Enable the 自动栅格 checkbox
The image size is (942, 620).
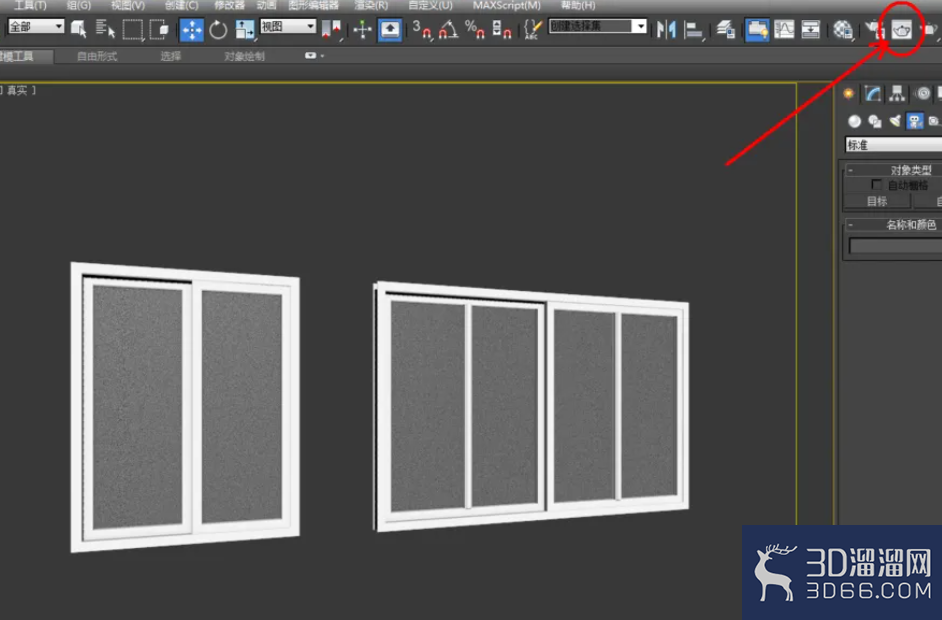click(877, 184)
